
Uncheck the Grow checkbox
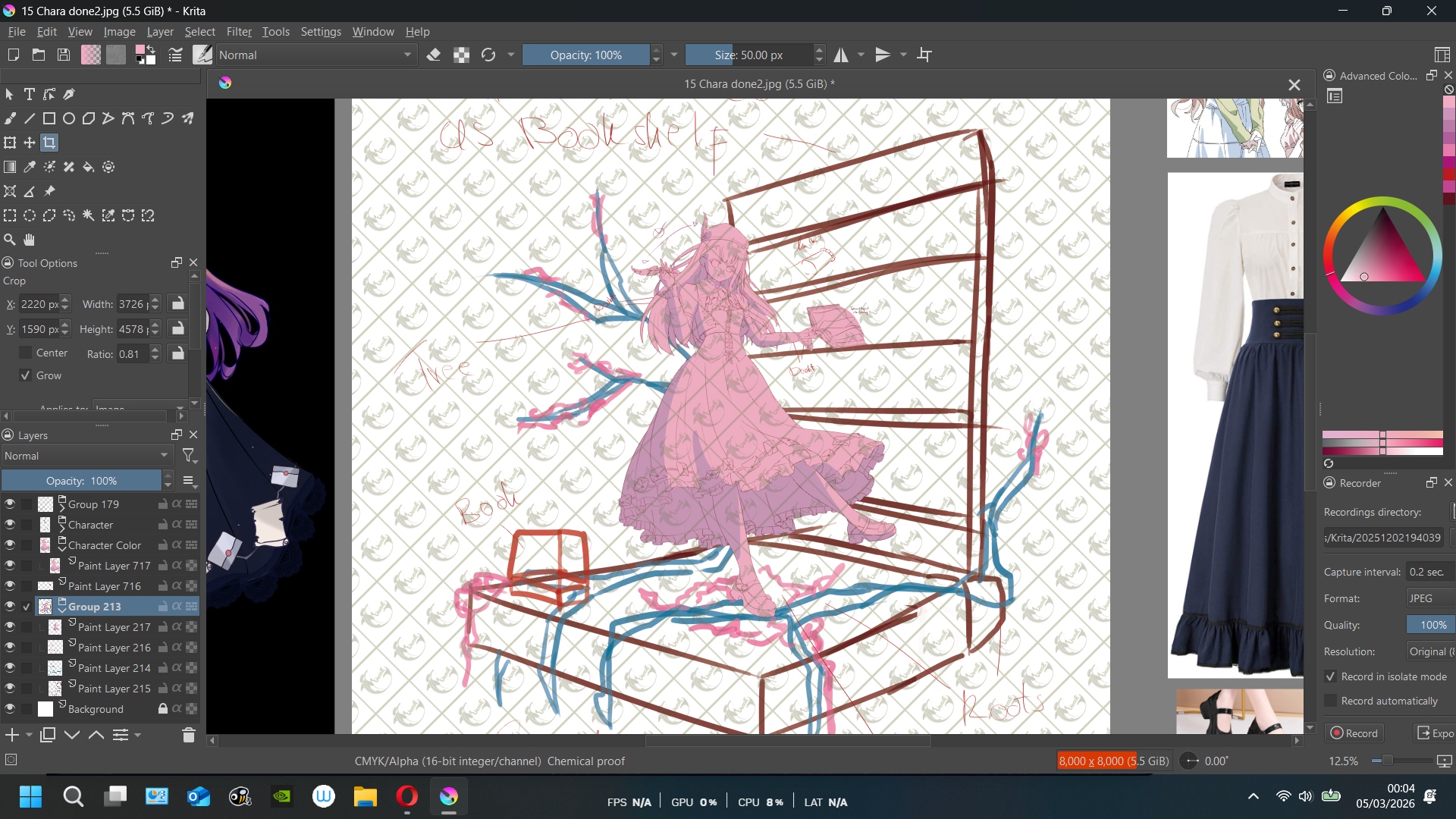(x=26, y=375)
